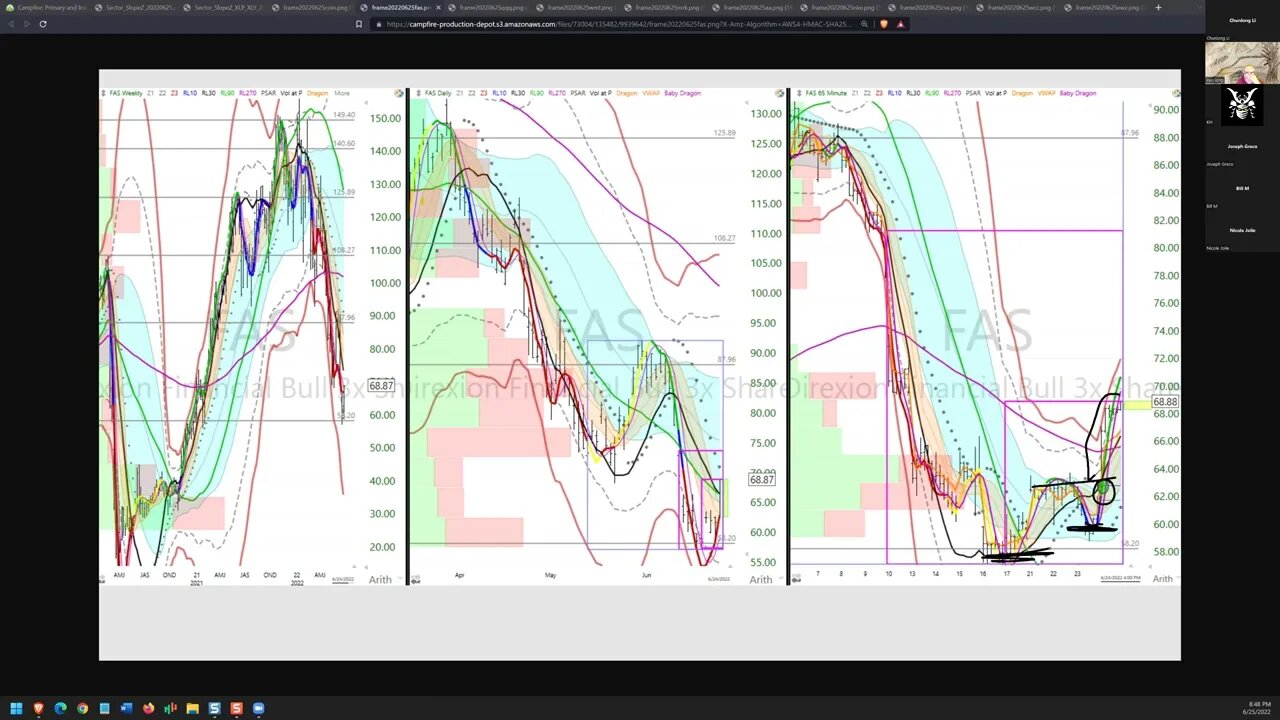Open the red Snagit editor taskbar icon

(236, 708)
